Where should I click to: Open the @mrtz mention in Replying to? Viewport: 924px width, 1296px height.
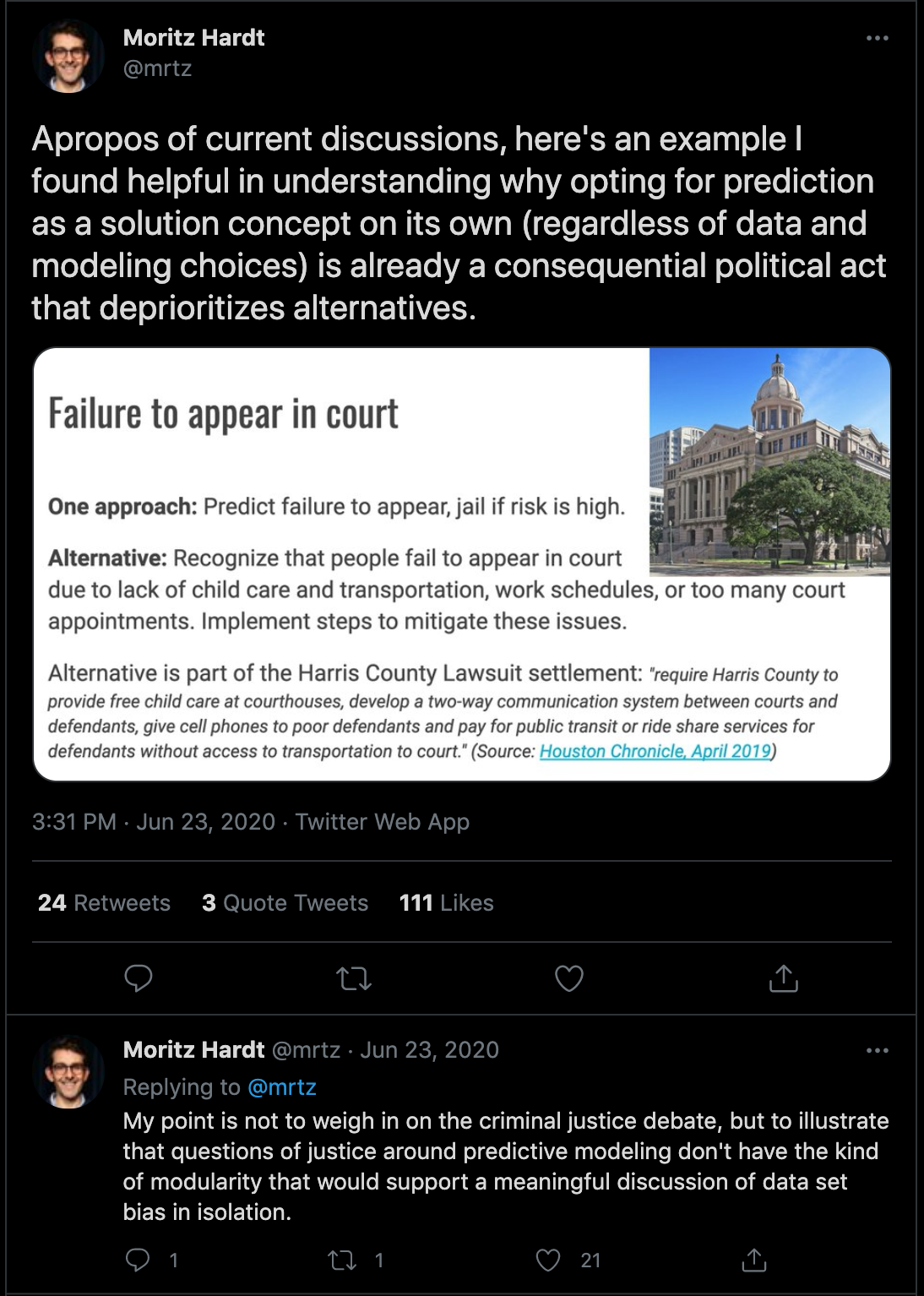pos(282,1086)
